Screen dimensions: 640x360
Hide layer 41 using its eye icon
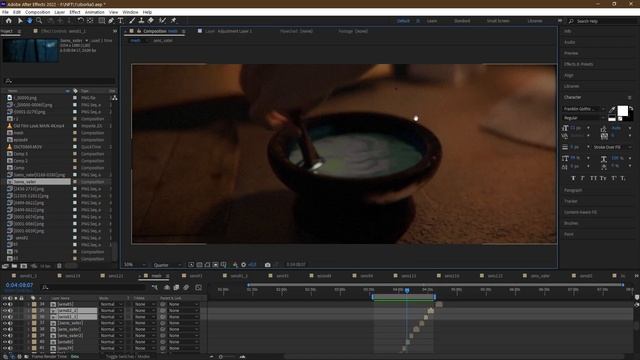(5, 348)
